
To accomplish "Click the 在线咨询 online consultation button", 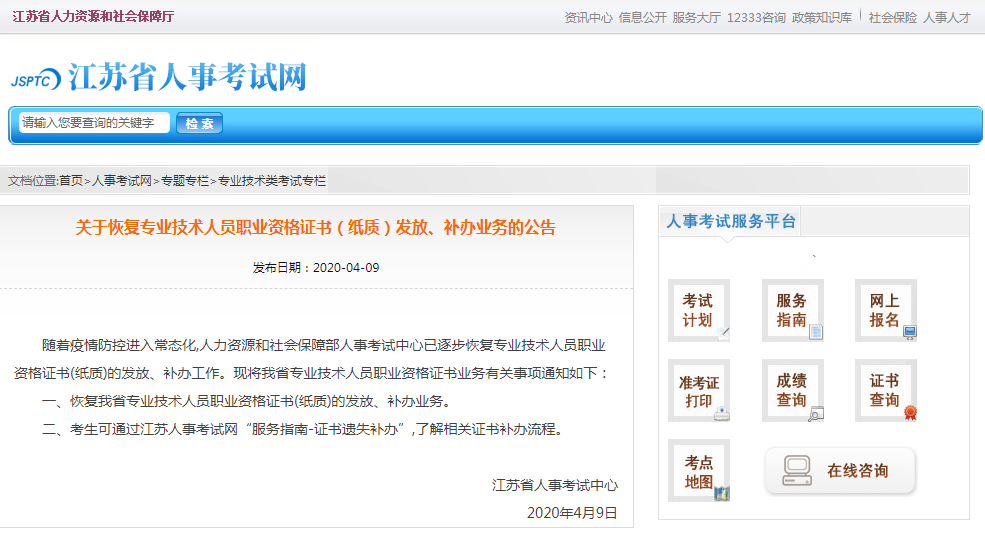I will point(840,471).
